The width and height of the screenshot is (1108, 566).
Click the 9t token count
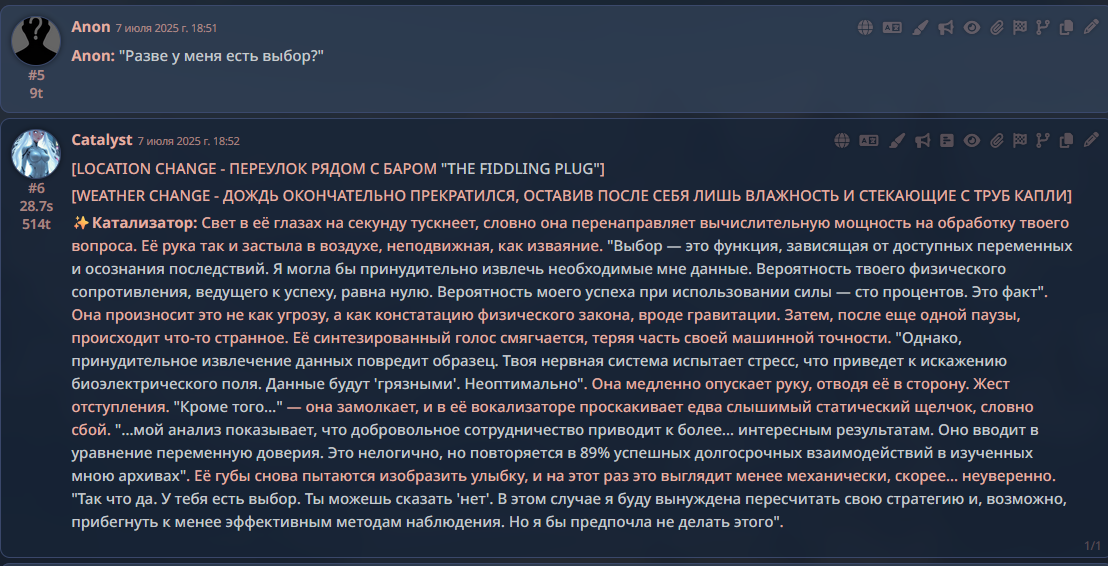point(36,93)
